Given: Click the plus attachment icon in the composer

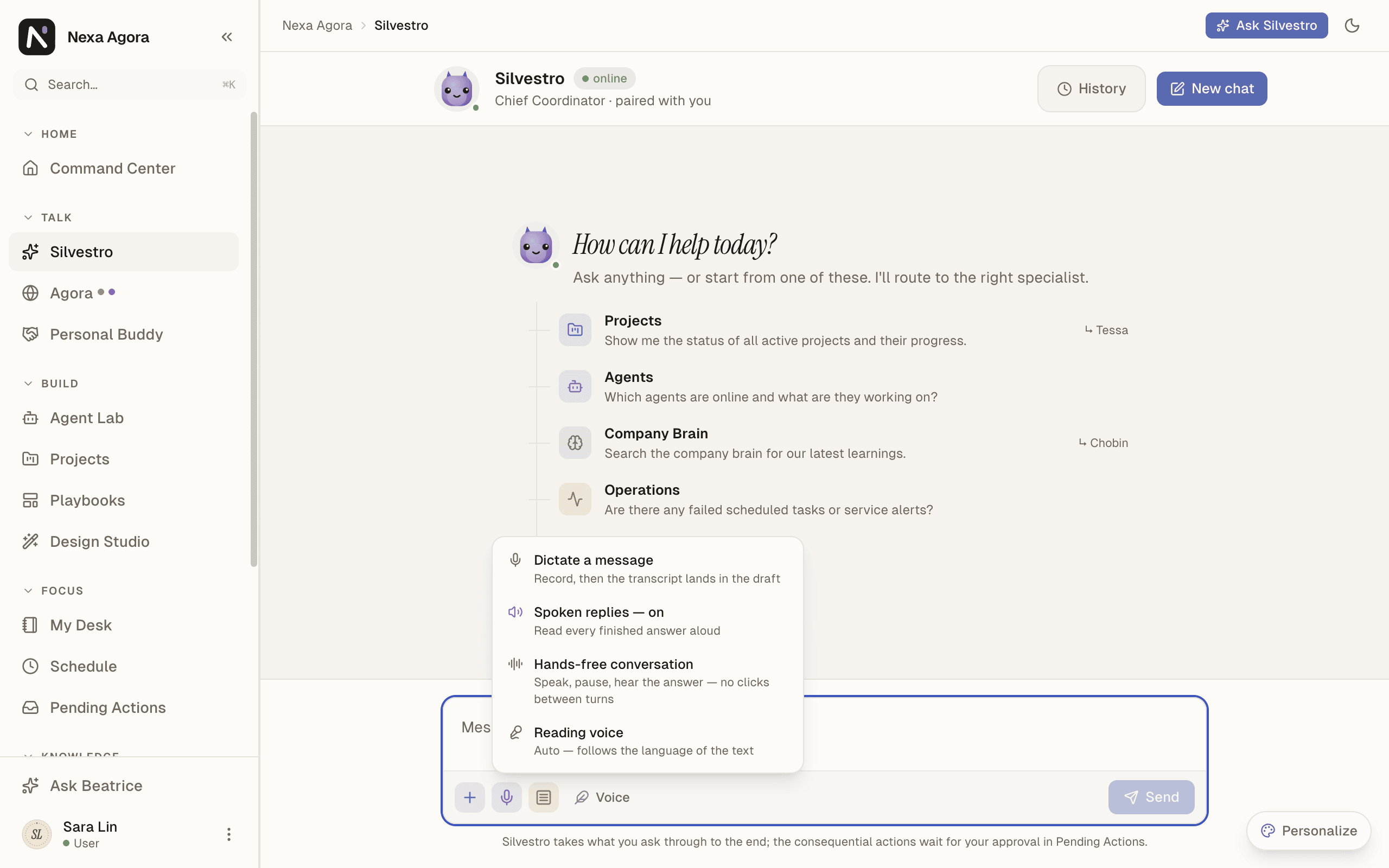Looking at the screenshot, I should point(469,797).
